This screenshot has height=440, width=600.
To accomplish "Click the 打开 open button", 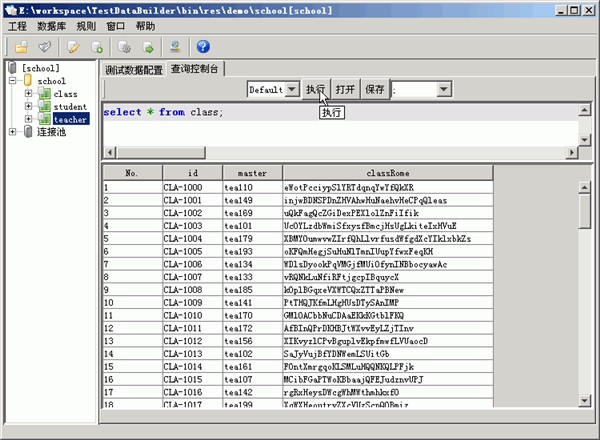I will (345, 90).
